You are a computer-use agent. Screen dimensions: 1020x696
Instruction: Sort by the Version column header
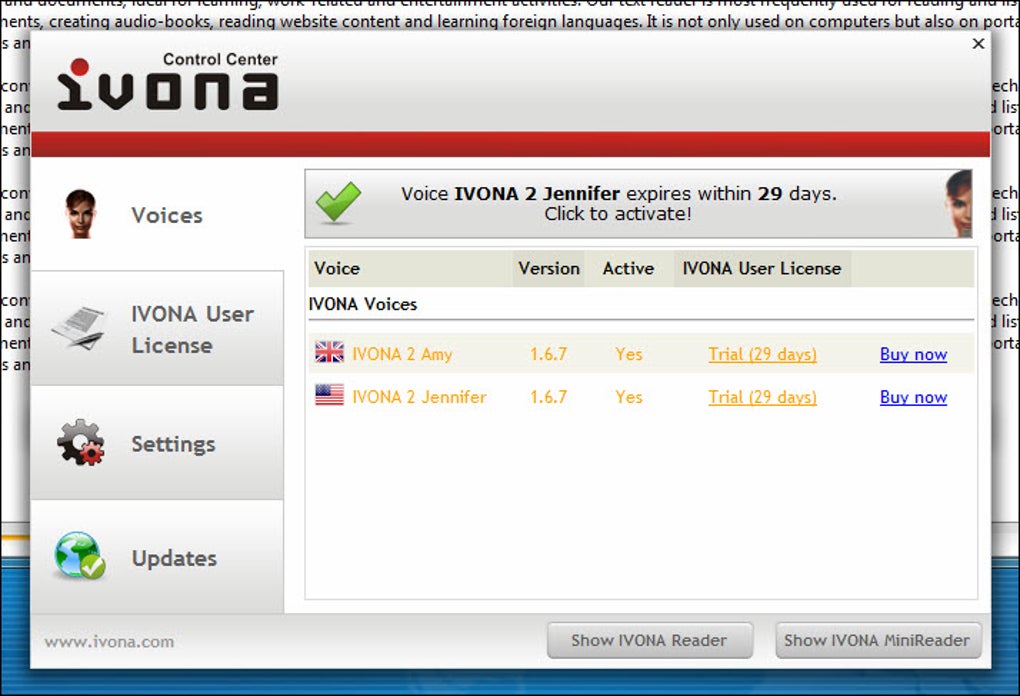click(x=549, y=269)
